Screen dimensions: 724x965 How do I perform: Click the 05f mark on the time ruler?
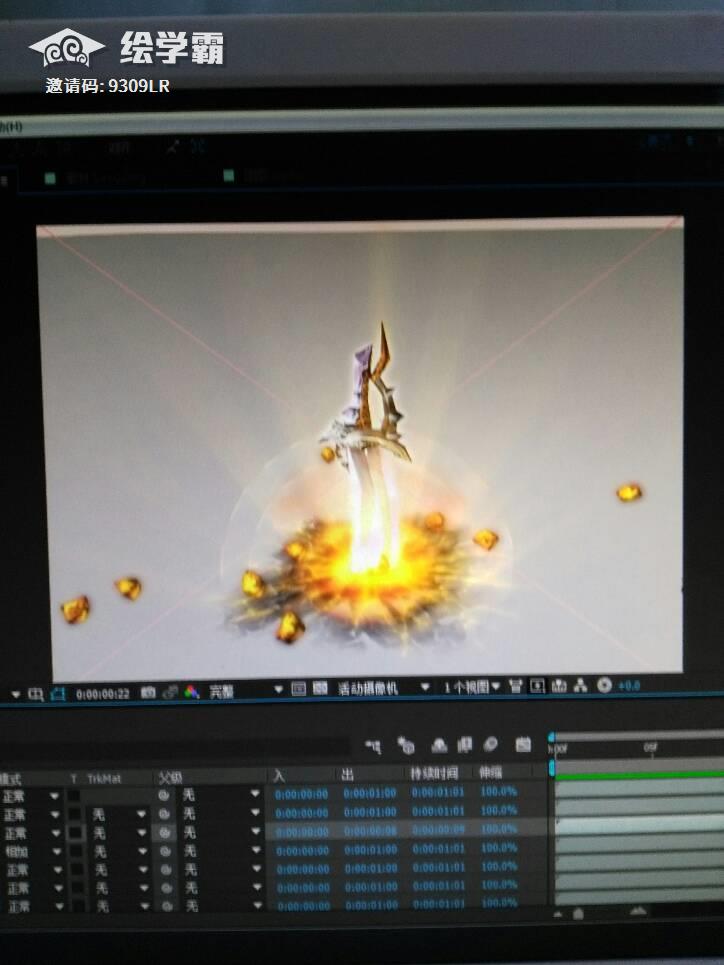[650, 747]
